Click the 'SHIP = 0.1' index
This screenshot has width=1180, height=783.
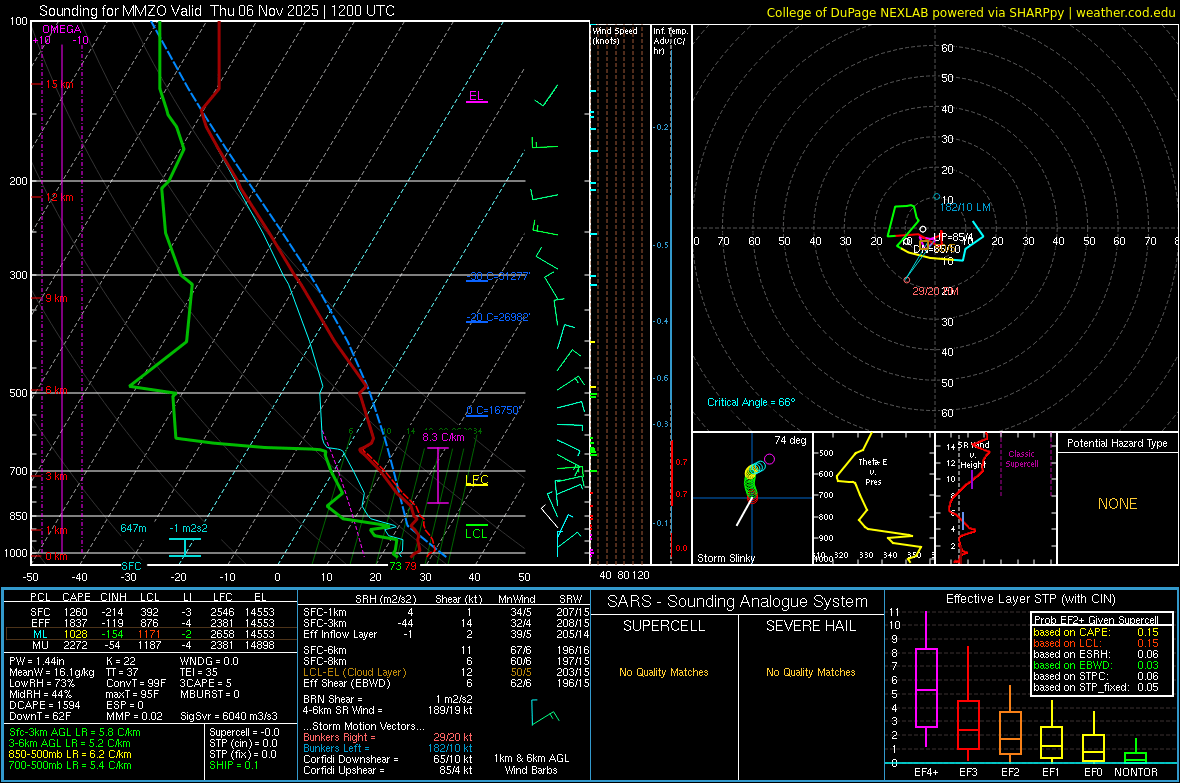(234, 765)
